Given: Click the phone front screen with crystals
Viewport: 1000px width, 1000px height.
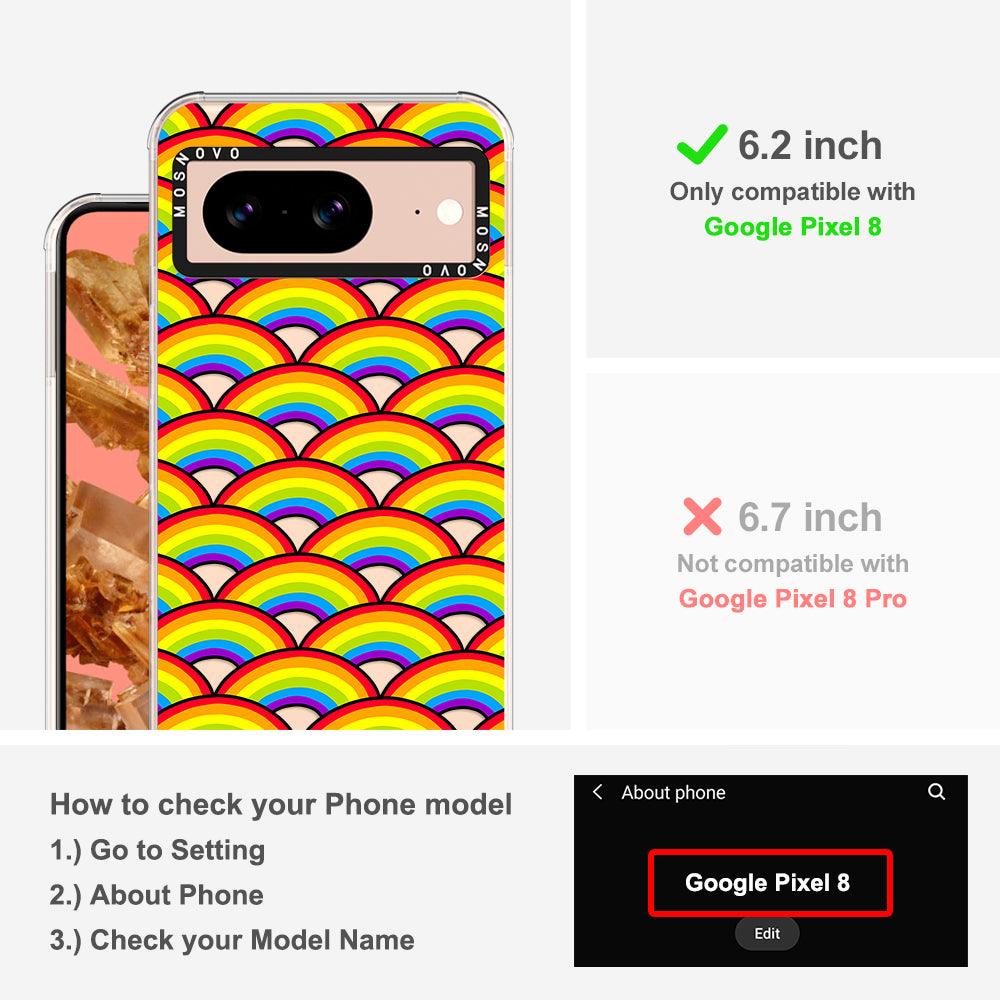Looking at the screenshot, I should point(105,469).
